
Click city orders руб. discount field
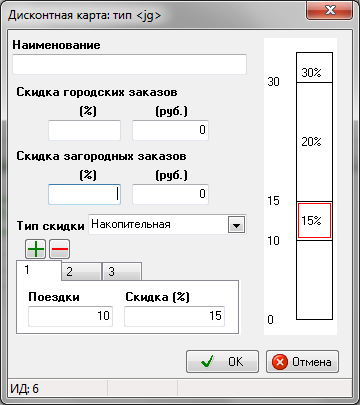coord(170,130)
